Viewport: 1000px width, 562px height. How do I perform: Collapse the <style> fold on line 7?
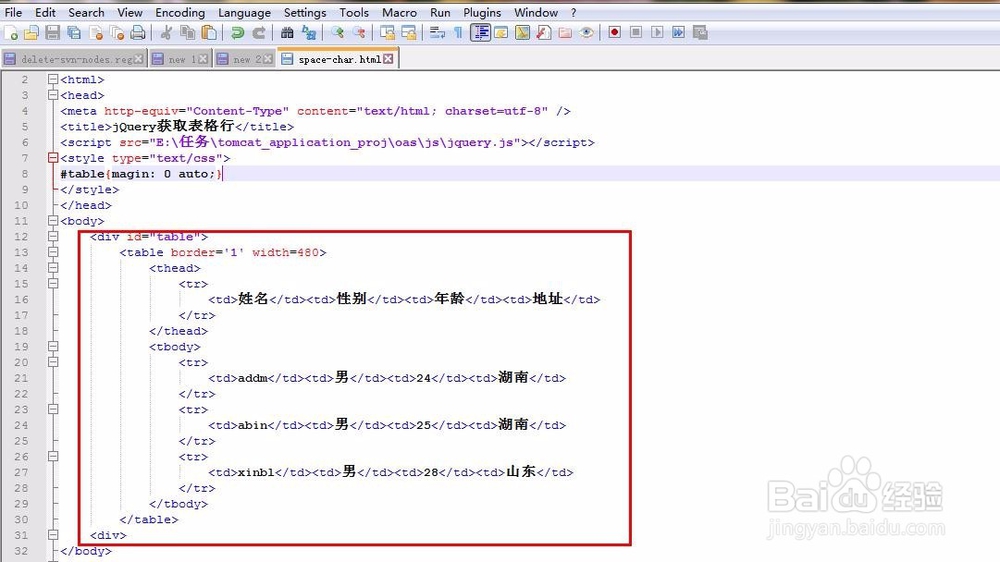(53, 158)
